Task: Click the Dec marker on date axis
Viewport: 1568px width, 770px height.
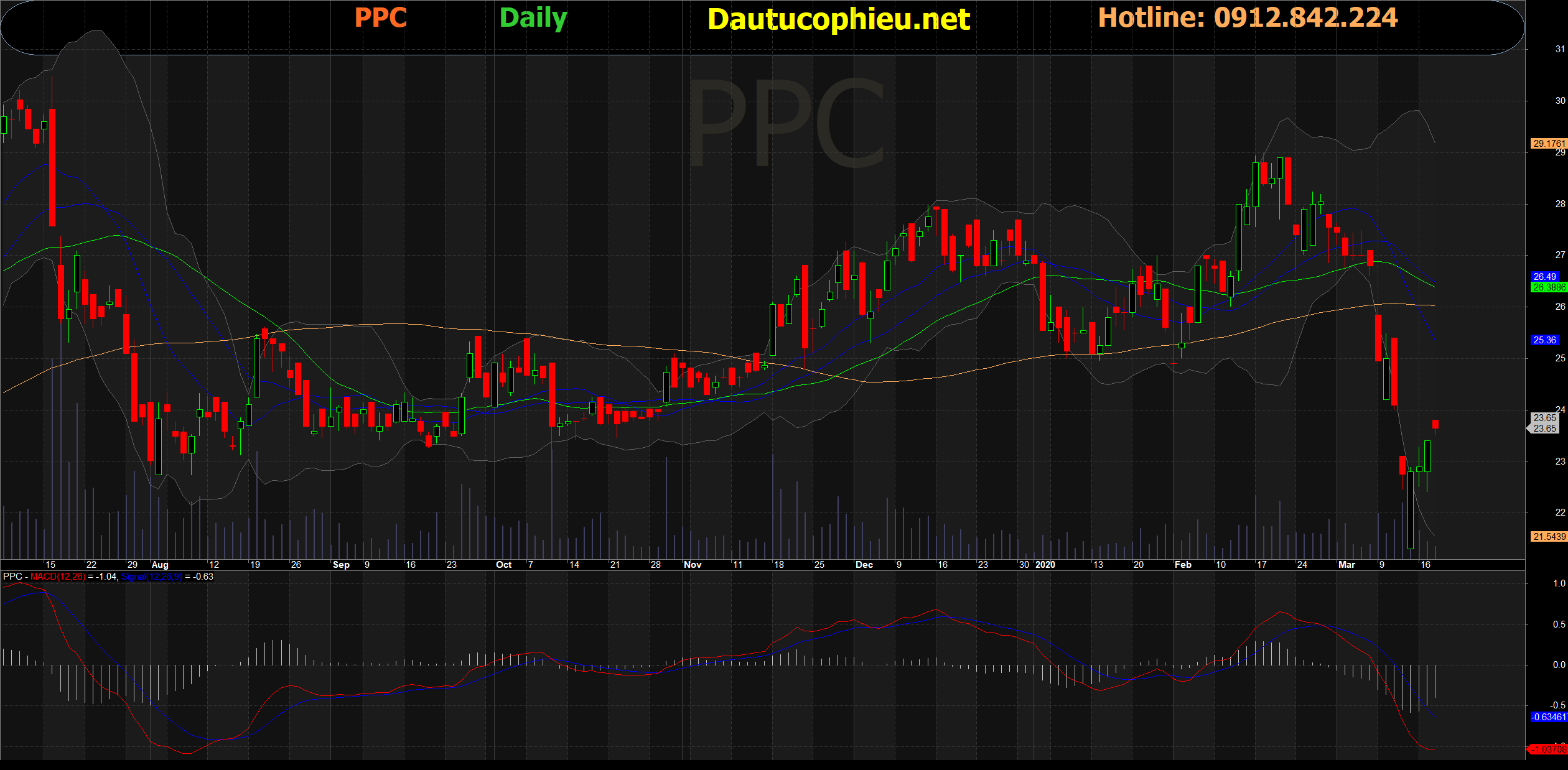Action: pos(864,565)
